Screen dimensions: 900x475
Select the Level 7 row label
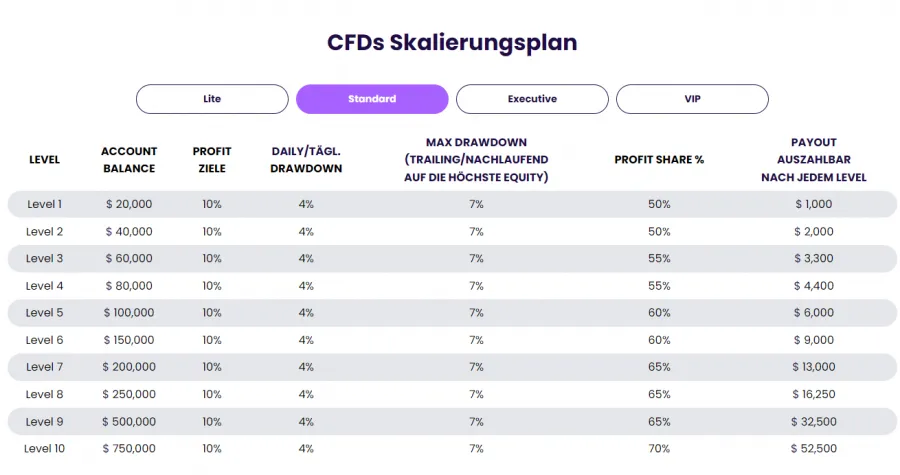pos(44,367)
